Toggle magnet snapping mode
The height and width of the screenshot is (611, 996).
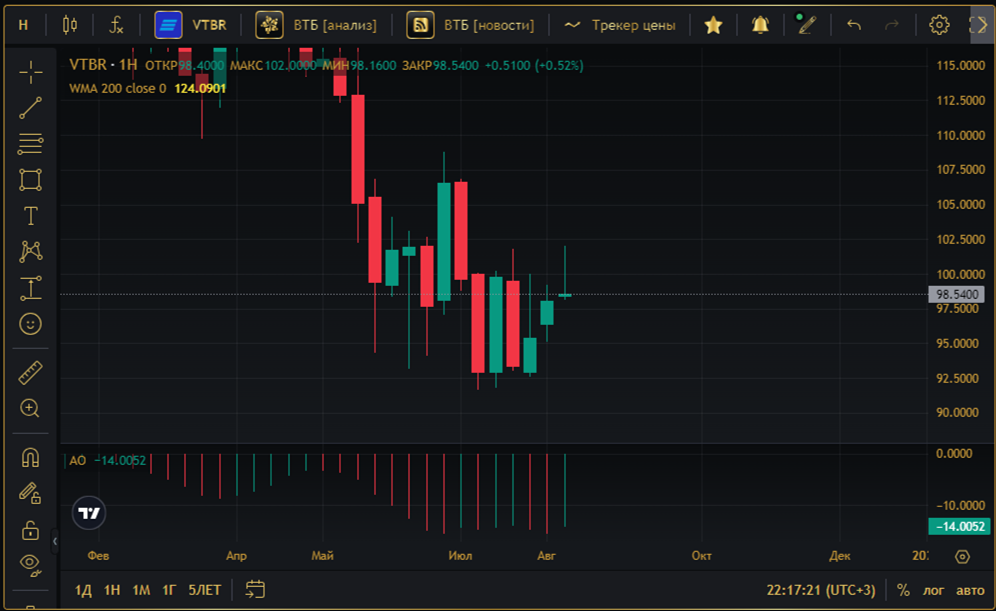[30, 457]
